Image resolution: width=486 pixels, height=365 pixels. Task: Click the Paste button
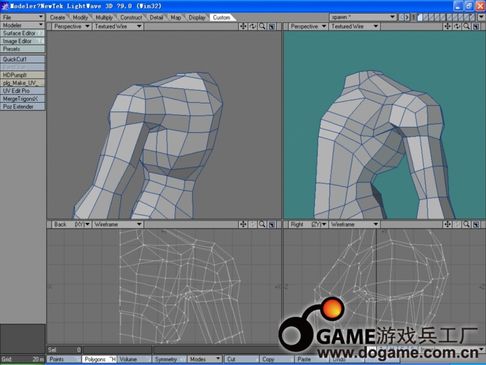click(x=312, y=359)
